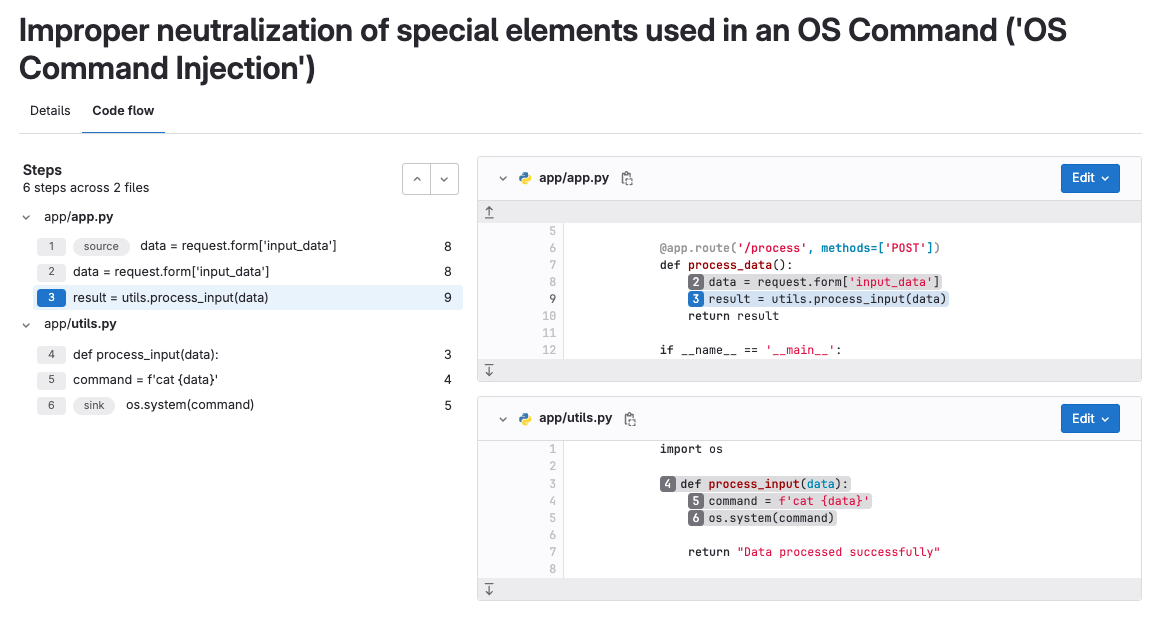Switch to the Details tab
Screen dimensions: 1170x633
[49, 110]
